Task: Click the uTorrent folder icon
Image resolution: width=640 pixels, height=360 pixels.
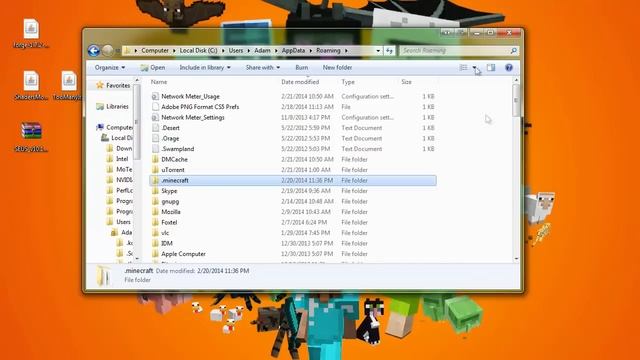Action: click(155, 170)
